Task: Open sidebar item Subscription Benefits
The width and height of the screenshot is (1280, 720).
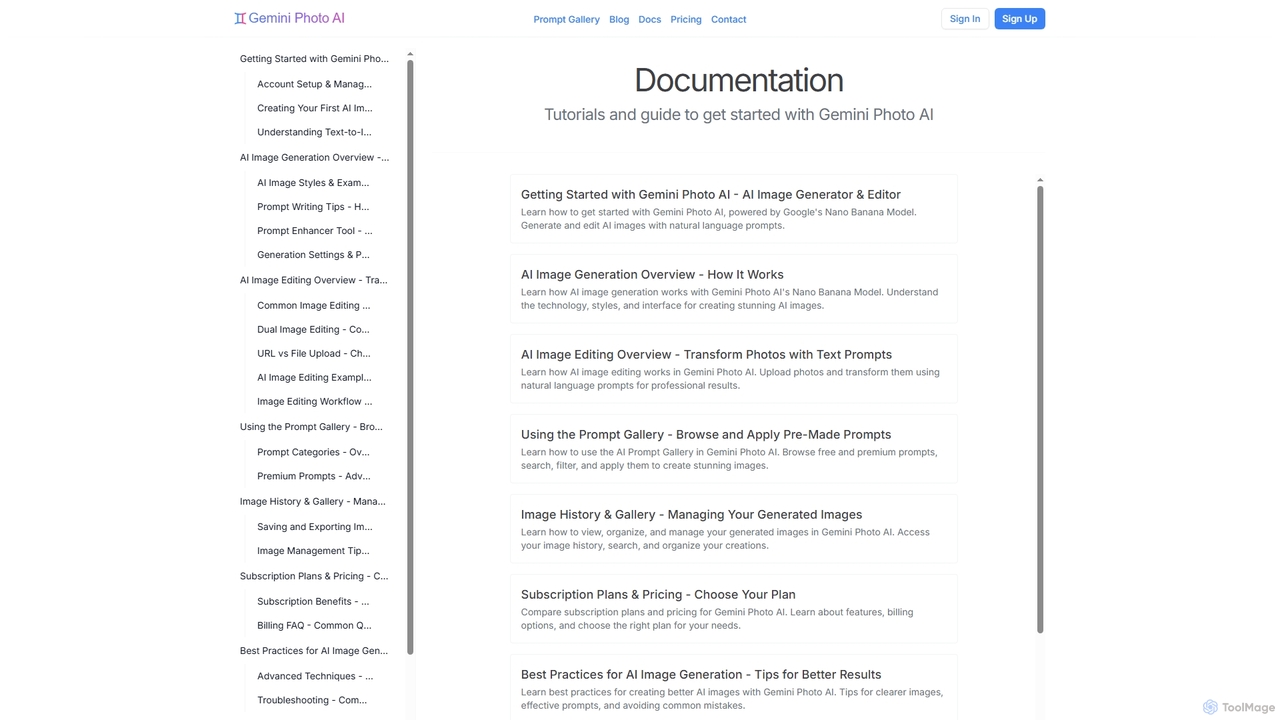Action: (x=313, y=601)
